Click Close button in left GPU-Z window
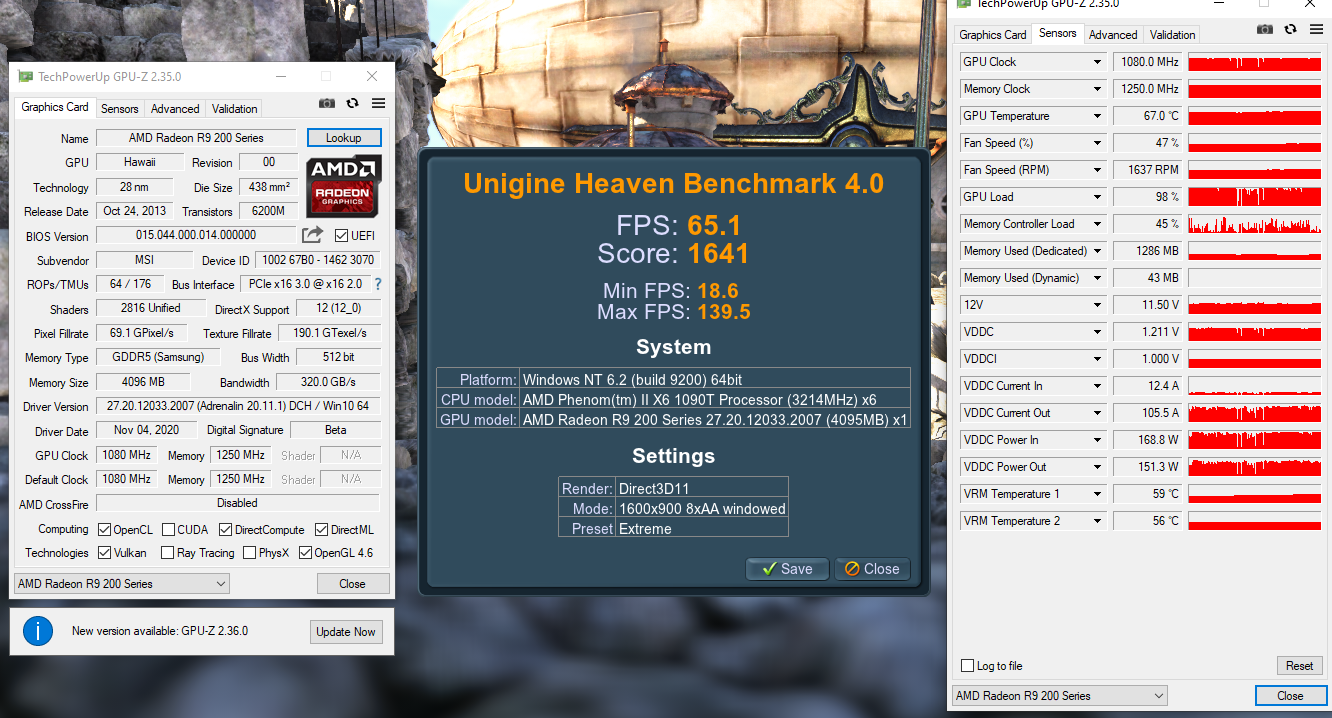The height and width of the screenshot is (718, 1332). (352, 584)
